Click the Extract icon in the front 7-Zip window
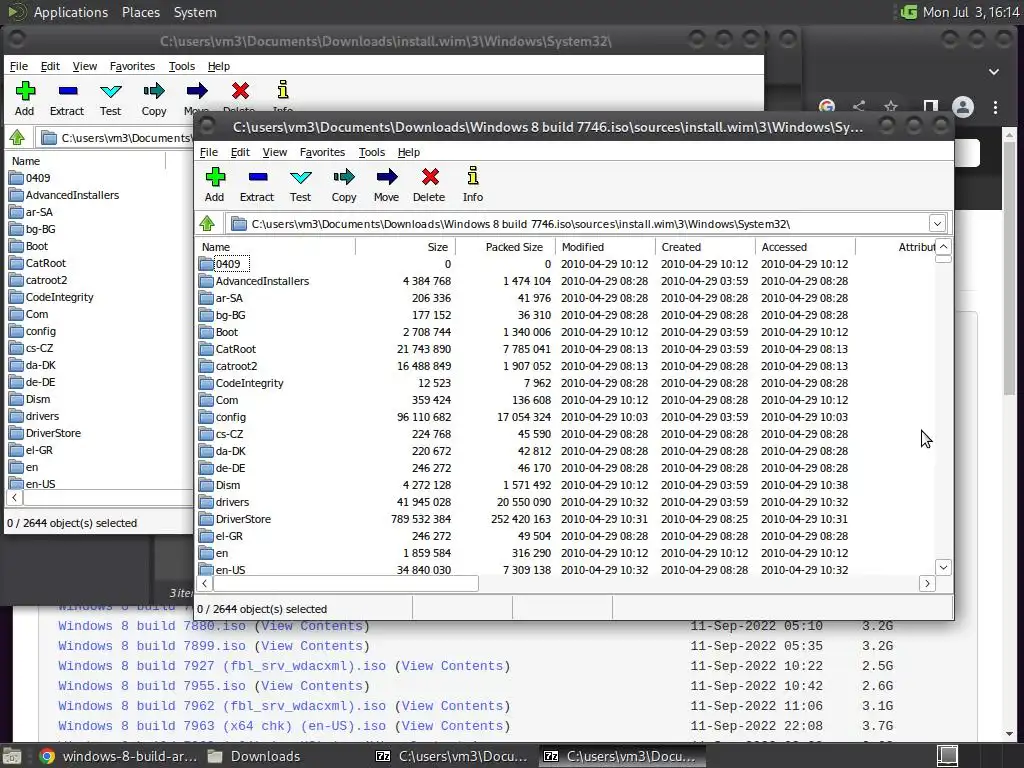The image size is (1024, 768). pos(257,177)
